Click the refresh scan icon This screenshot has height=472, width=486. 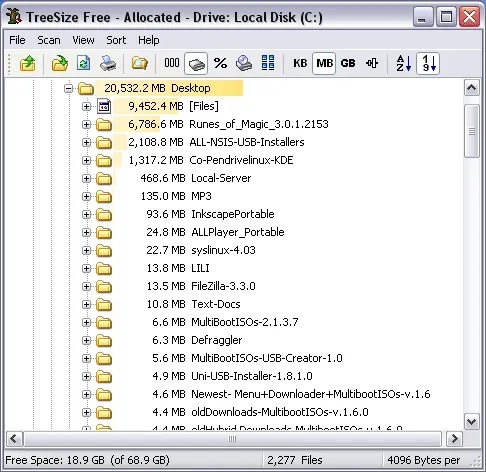tap(83, 63)
